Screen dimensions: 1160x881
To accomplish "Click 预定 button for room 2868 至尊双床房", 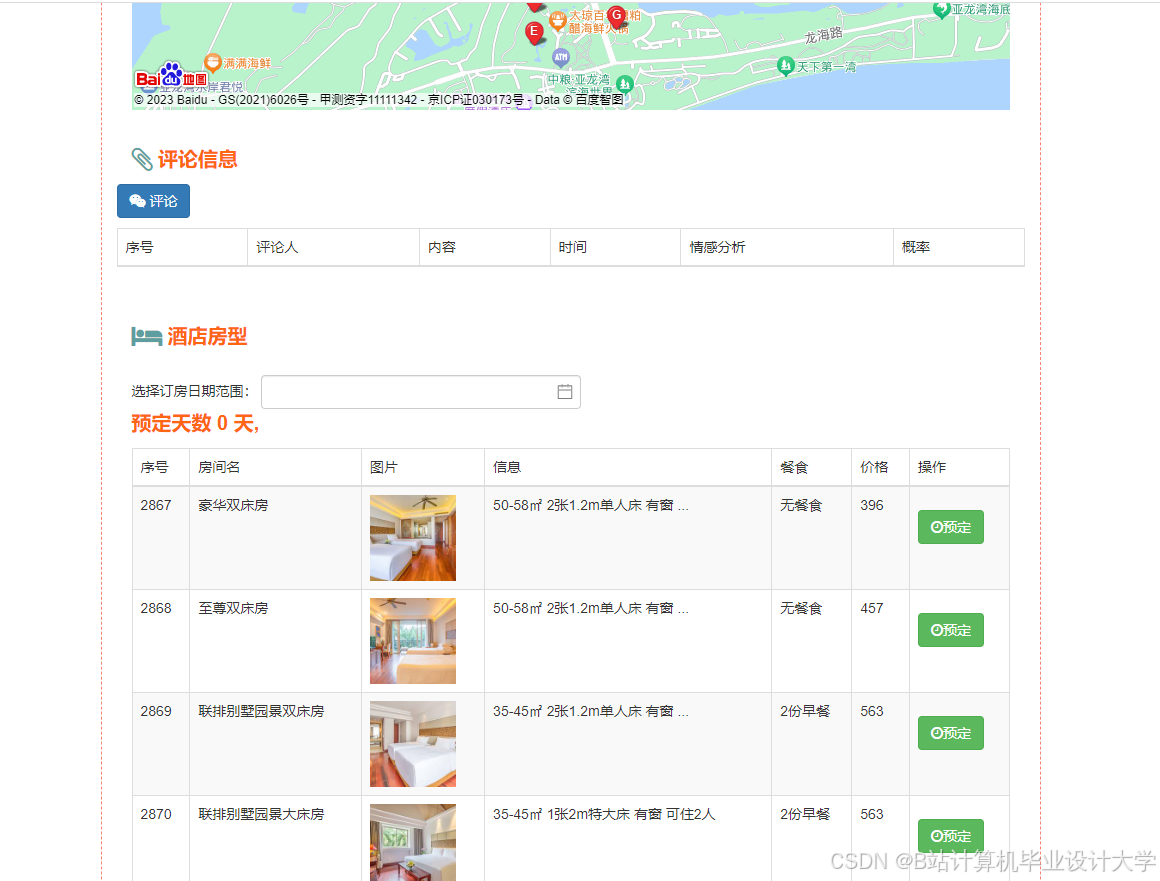I will click(950, 629).
